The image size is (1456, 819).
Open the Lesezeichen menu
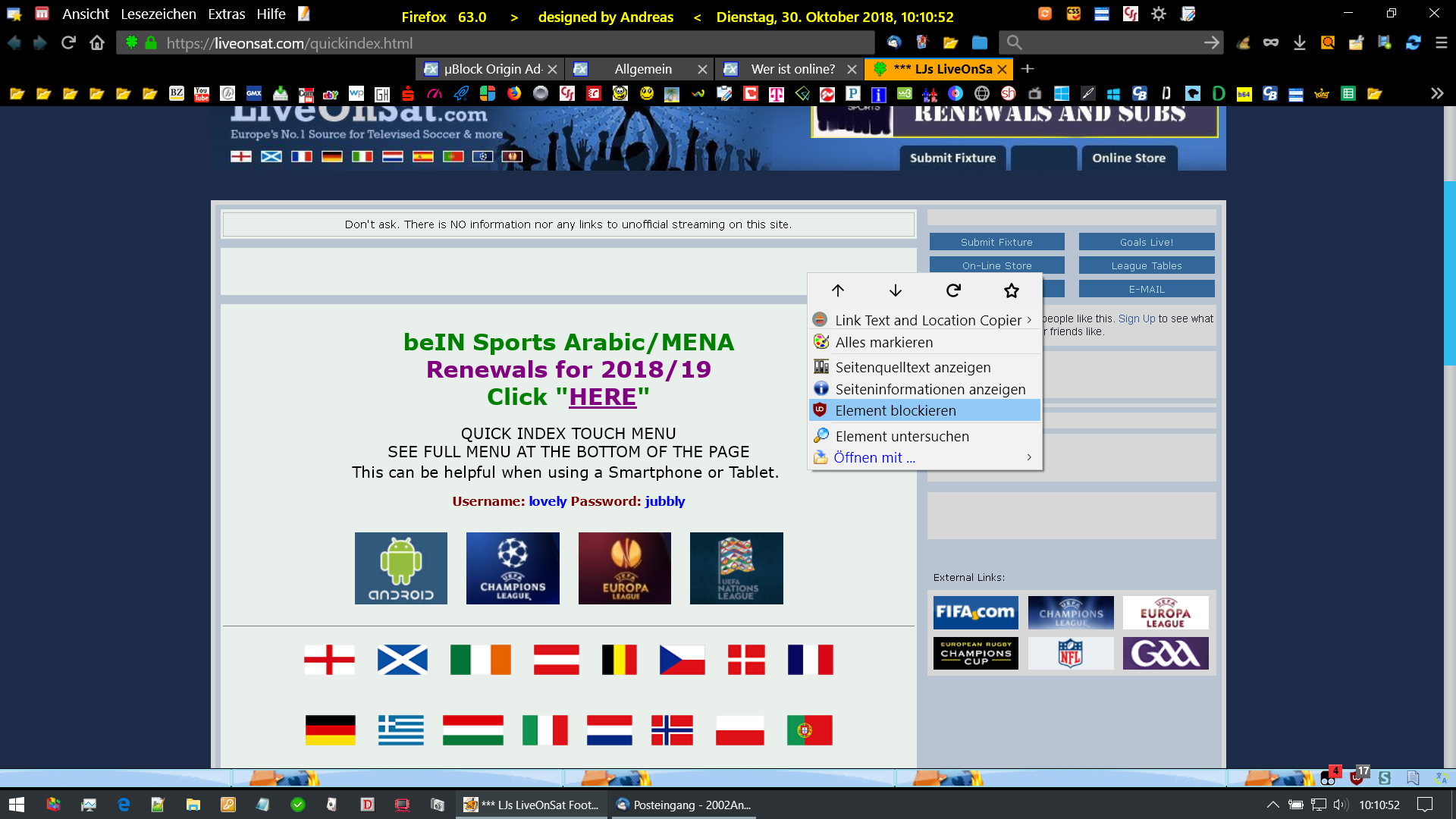158,14
